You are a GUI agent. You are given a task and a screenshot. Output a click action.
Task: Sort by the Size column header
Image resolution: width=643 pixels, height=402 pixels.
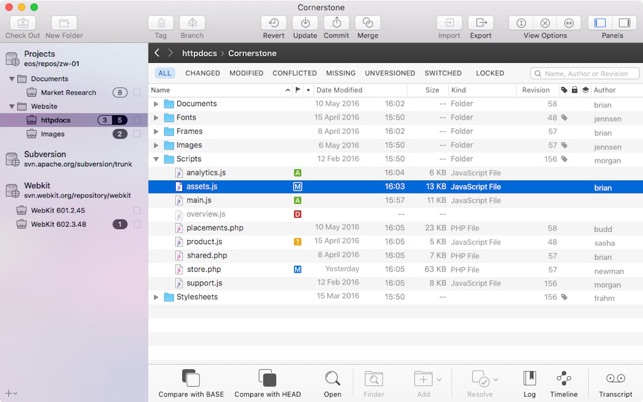click(x=432, y=90)
